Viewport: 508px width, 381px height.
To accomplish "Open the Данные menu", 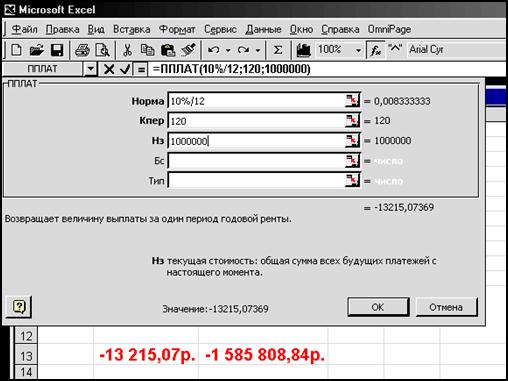I will (263, 30).
